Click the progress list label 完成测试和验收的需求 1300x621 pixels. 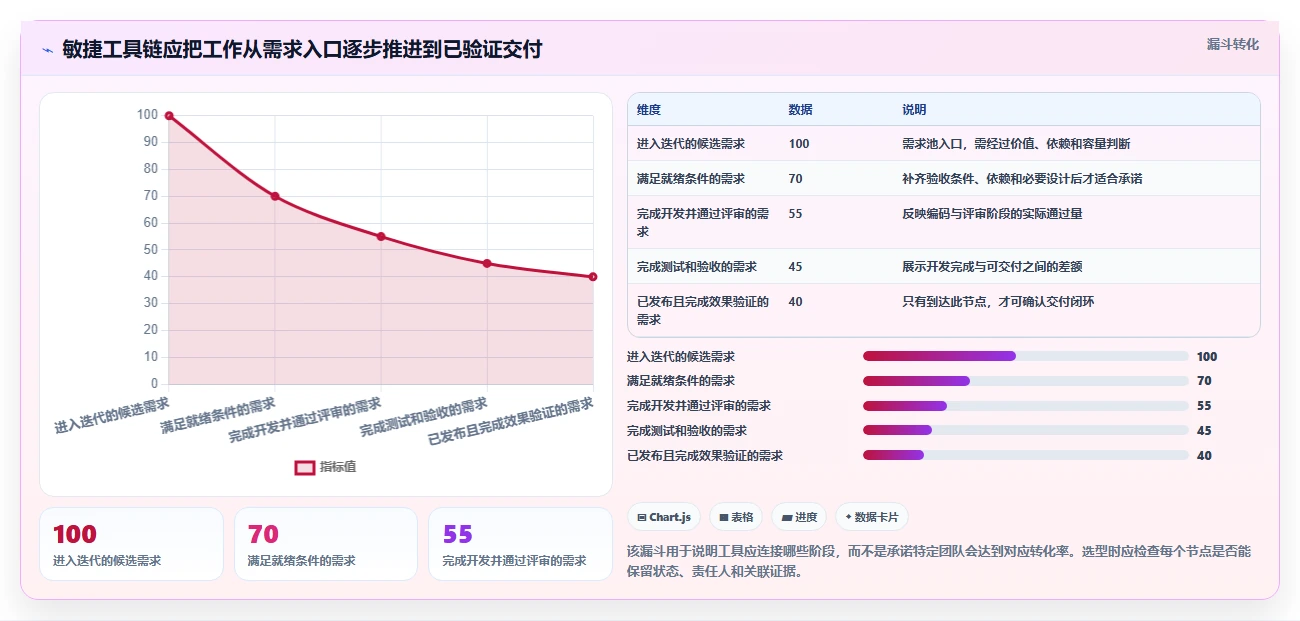687,430
